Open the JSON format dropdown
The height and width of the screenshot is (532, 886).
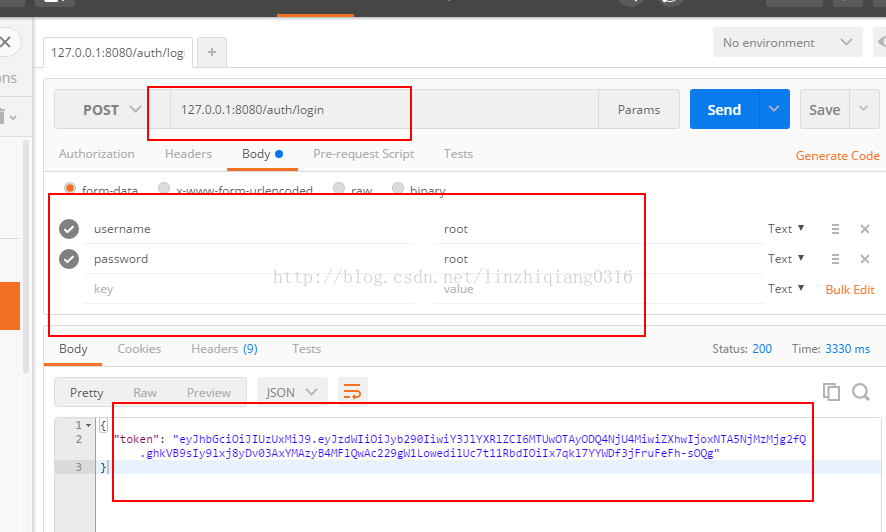tap(292, 392)
